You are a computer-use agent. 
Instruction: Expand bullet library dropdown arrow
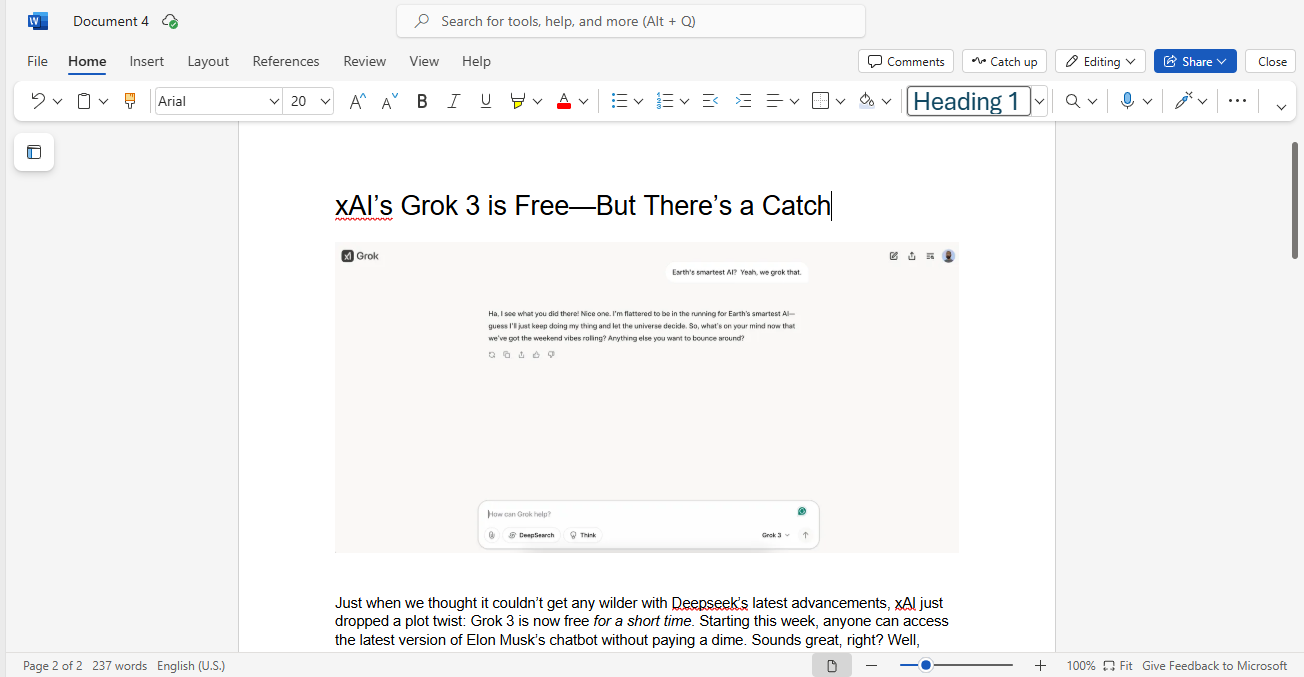point(638,101)
